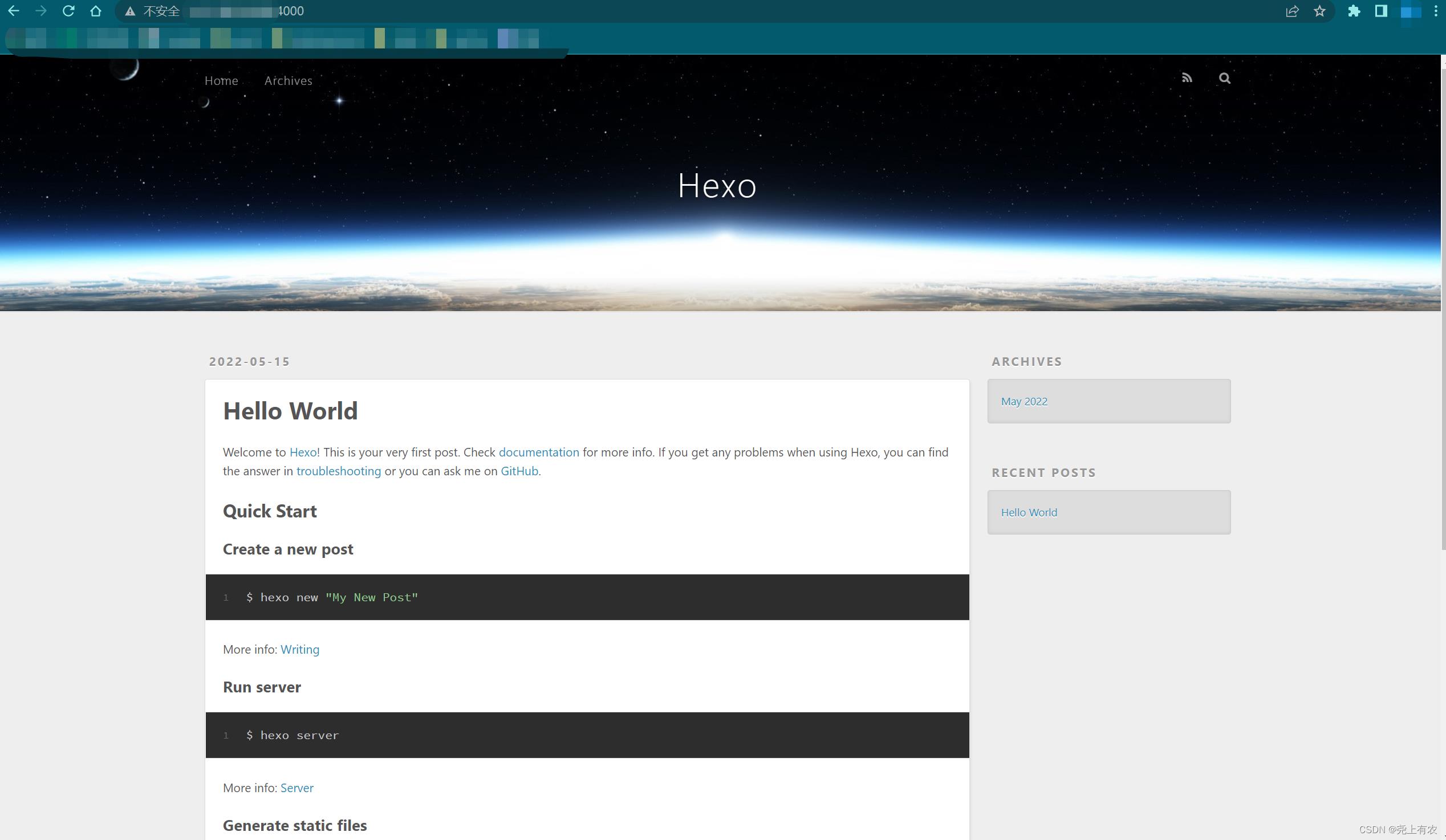The width and height of the screenshot is (1446, 840).
Task: Toggle browser reading view icon
Action: coord(1380,10)
